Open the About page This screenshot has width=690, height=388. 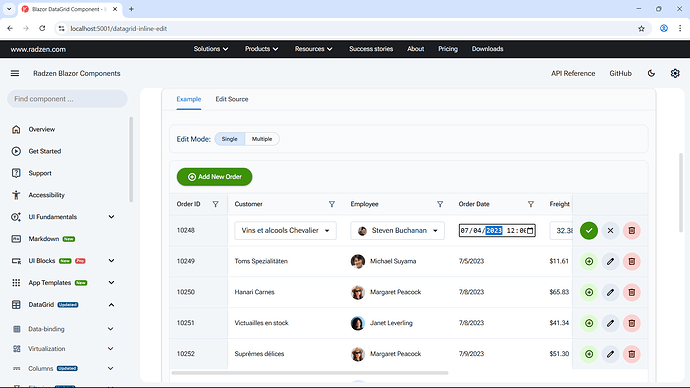(415, 49)
